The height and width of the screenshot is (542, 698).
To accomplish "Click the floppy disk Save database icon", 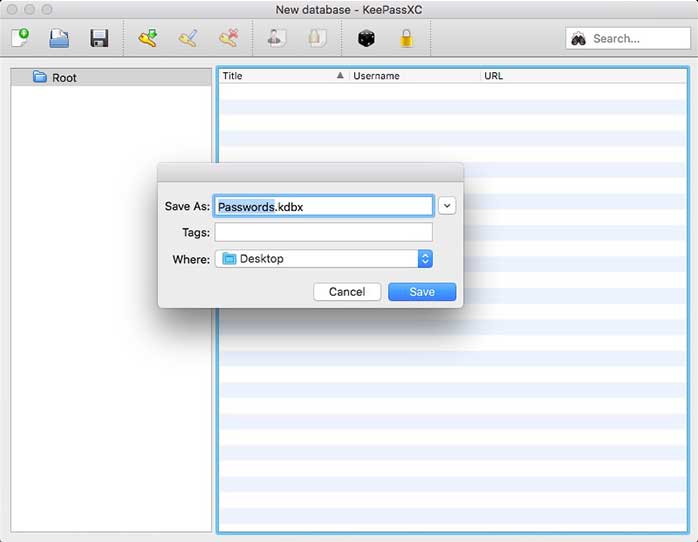I will (99, 38).
